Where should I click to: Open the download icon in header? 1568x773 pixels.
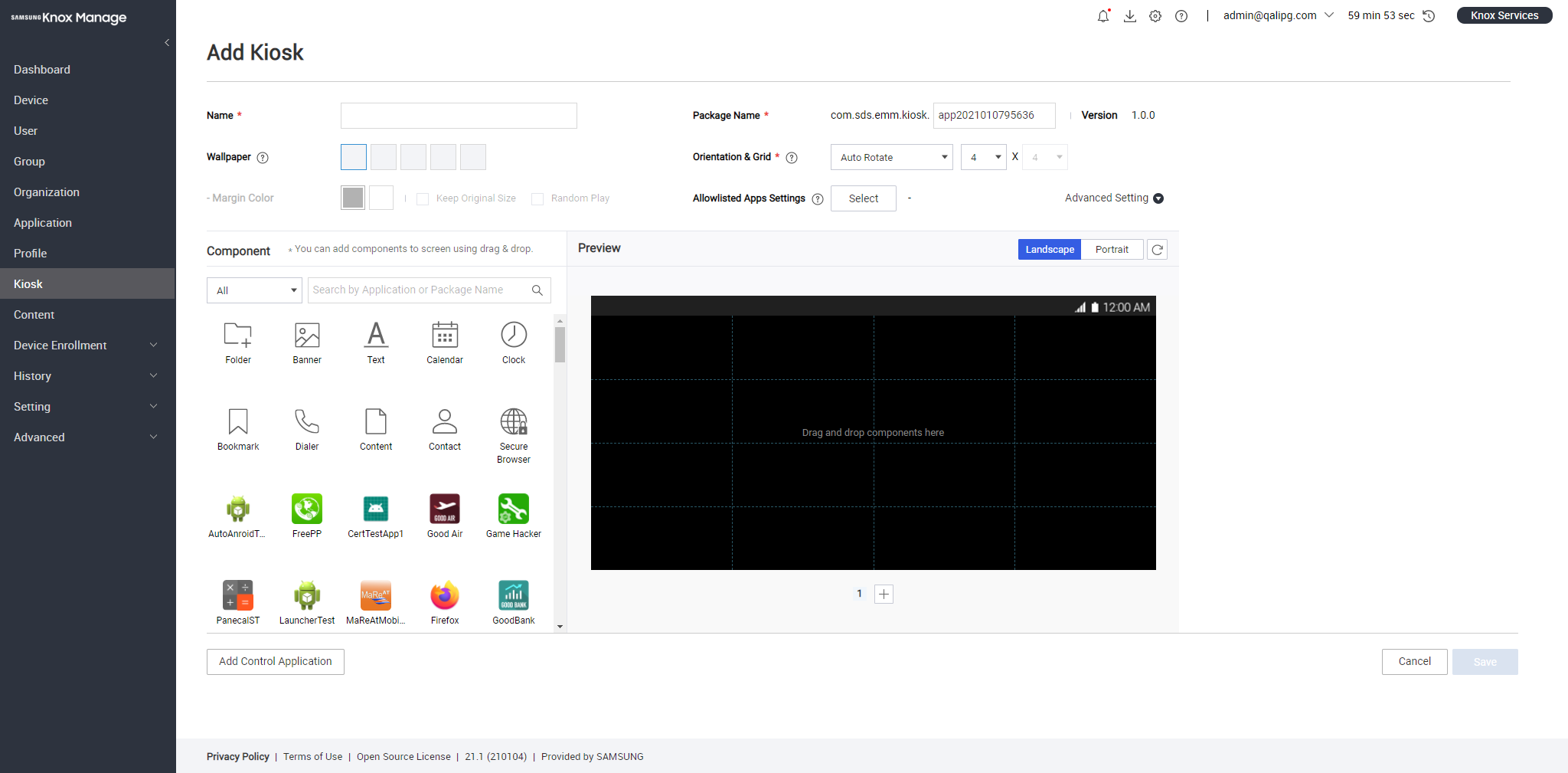point(1129,16)
